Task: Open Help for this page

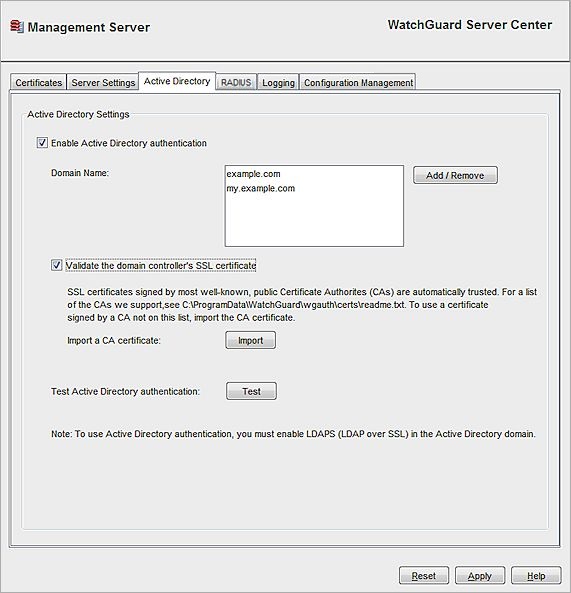Action: [x=536, y=576]
